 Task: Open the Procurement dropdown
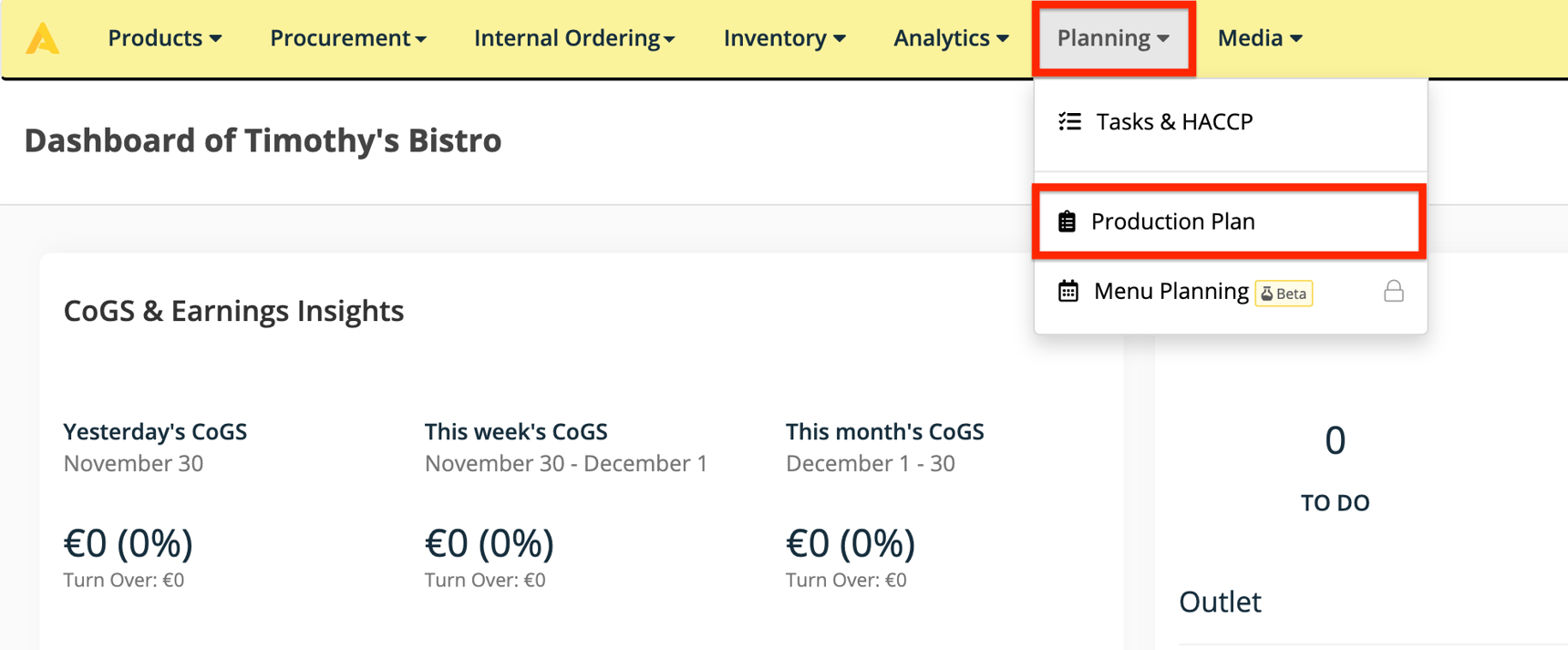(348, 38)
